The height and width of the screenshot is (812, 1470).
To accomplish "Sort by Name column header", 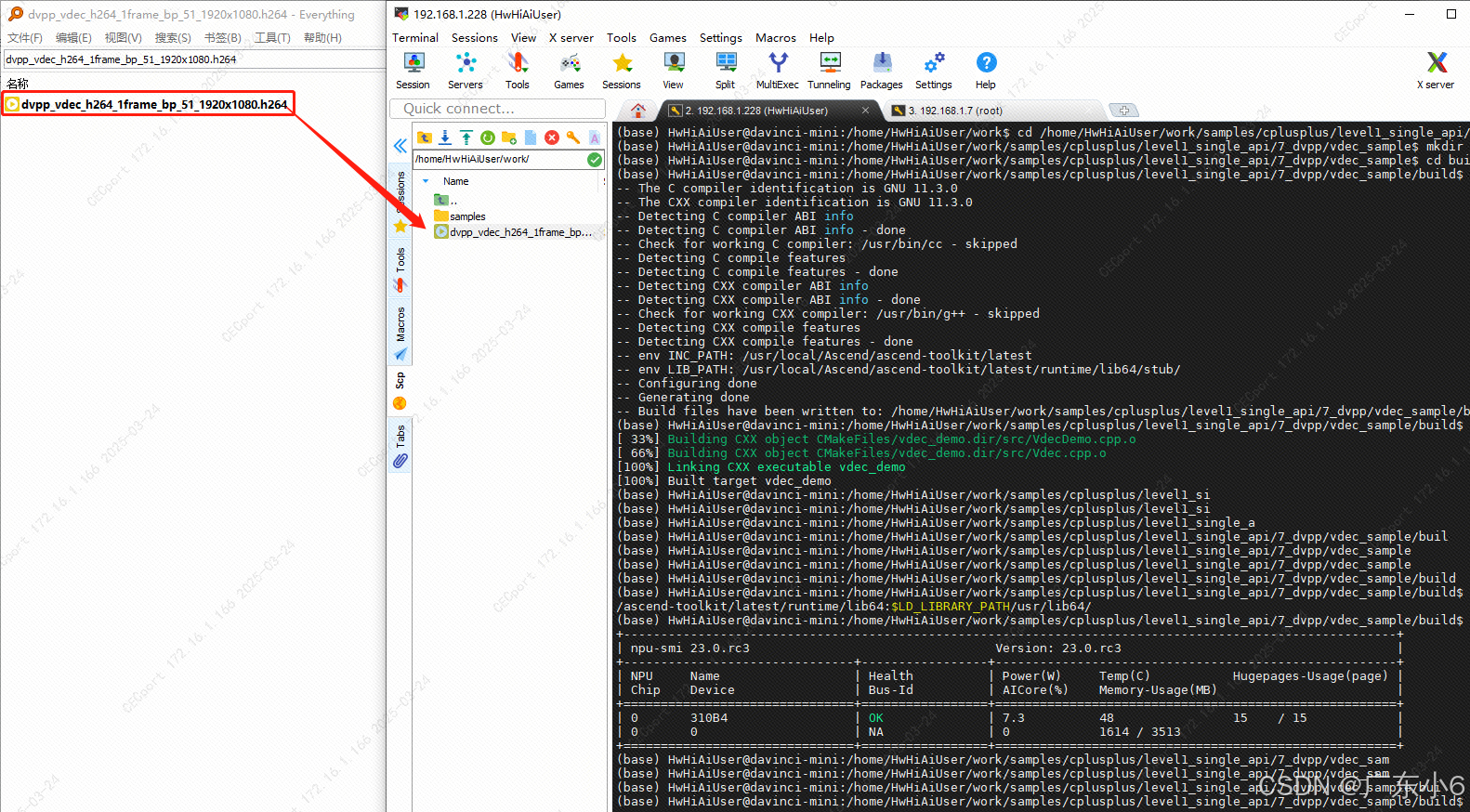I will click(456, 181).
